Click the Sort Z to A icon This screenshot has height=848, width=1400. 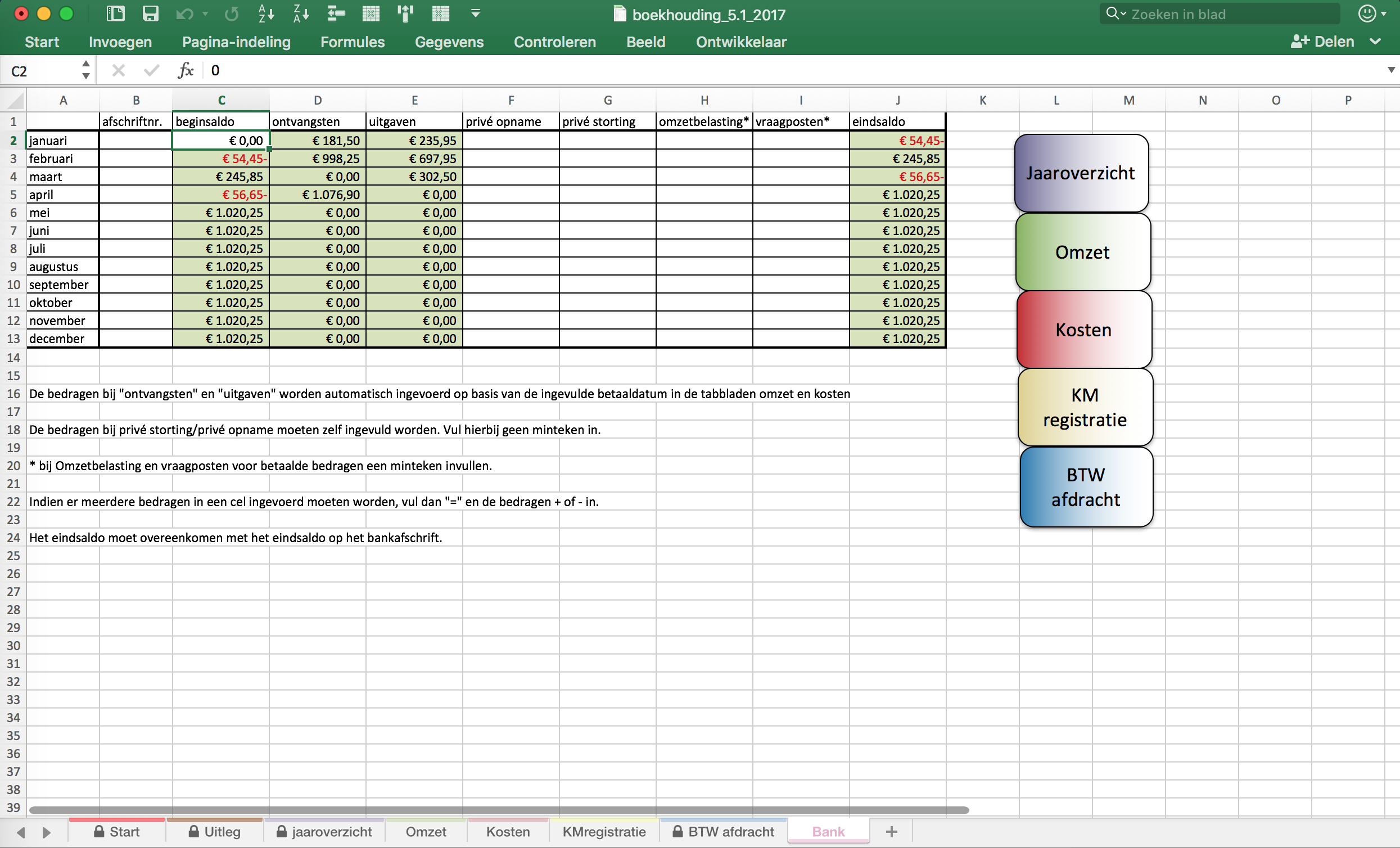[x=301, y=13]
